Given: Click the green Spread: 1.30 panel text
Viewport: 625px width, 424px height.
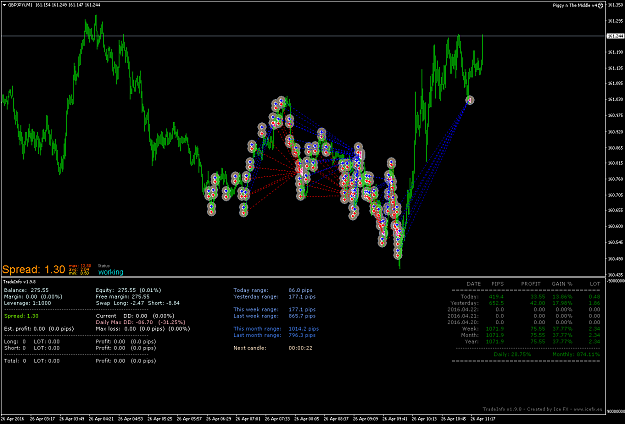Looking at the screenshot, I should [21, 316].
